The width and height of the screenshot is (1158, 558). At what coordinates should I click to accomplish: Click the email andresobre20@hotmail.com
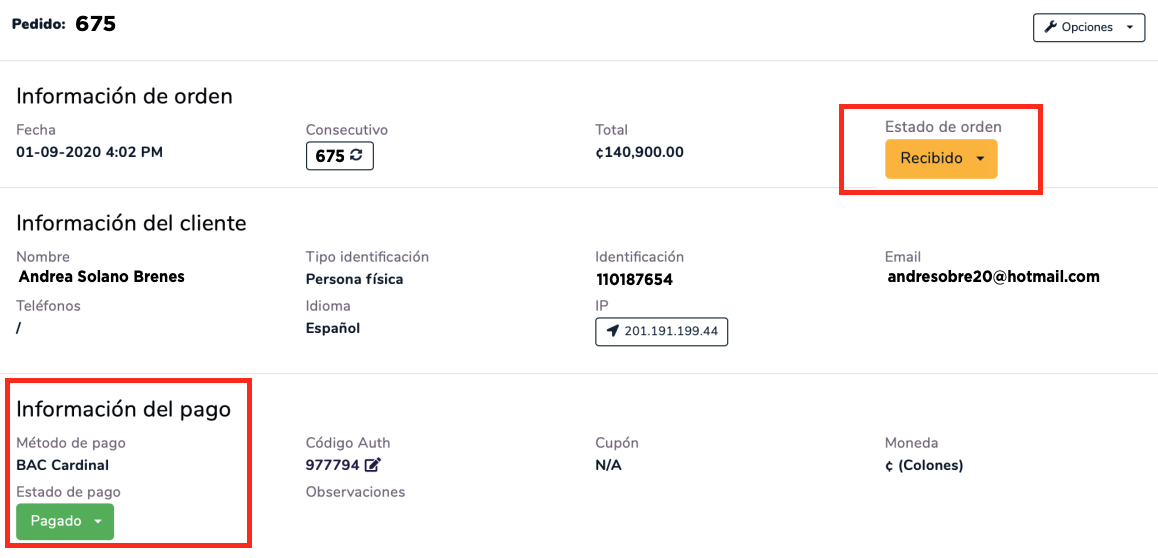993,277
